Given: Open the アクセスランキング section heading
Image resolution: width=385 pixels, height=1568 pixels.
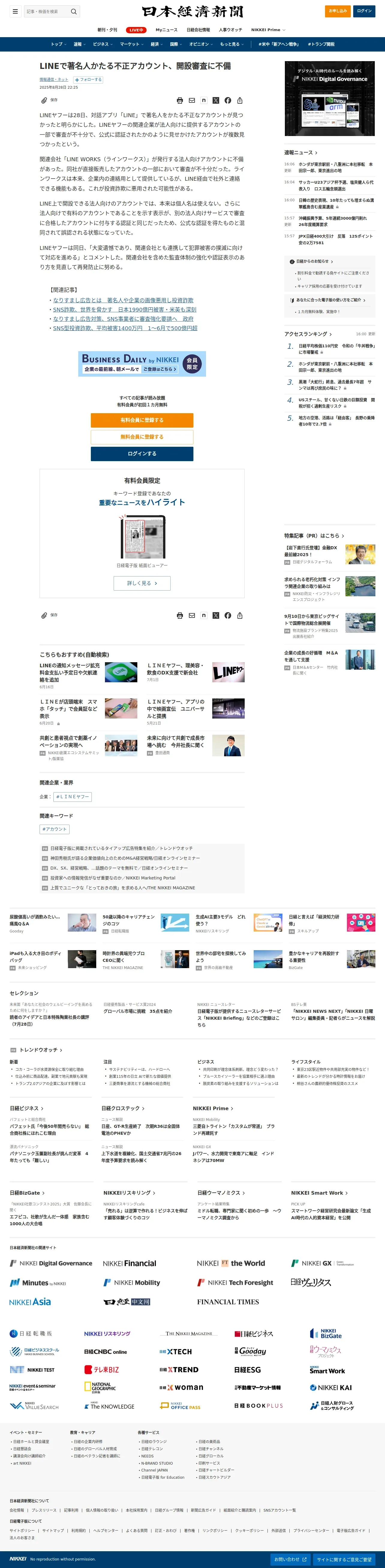Looking at the screenshot, I should [308, 334].
